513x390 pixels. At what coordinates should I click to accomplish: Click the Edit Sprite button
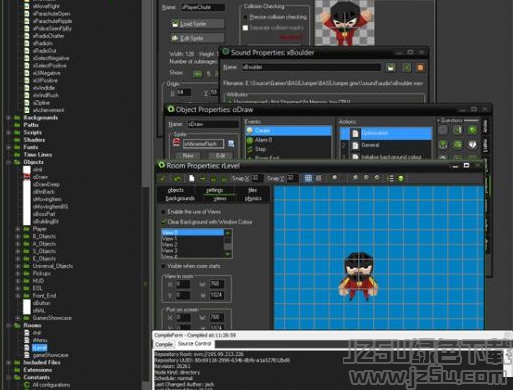pyautogui.click(x=197, y=38)
